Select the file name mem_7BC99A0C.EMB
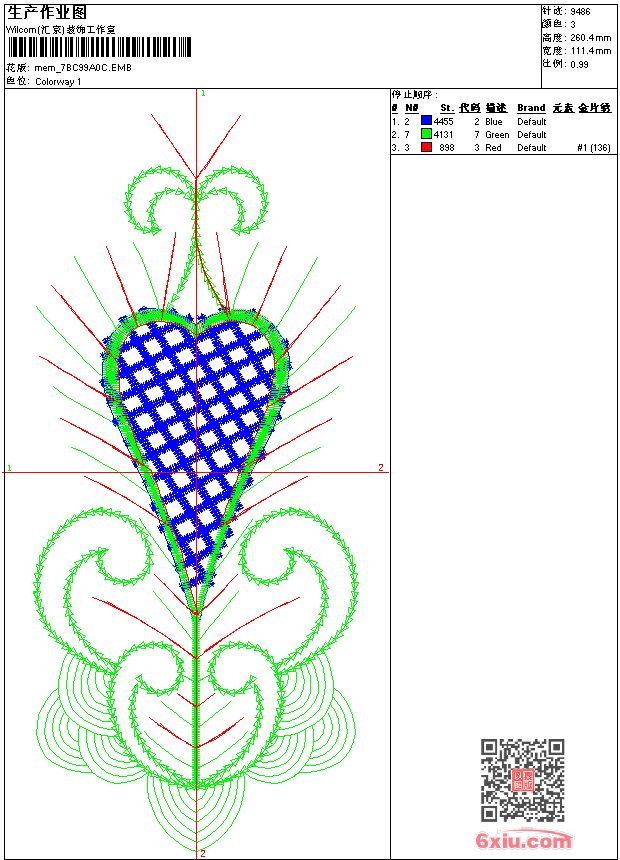The width and height of the screenshot is (620, 860). [83, 68]
